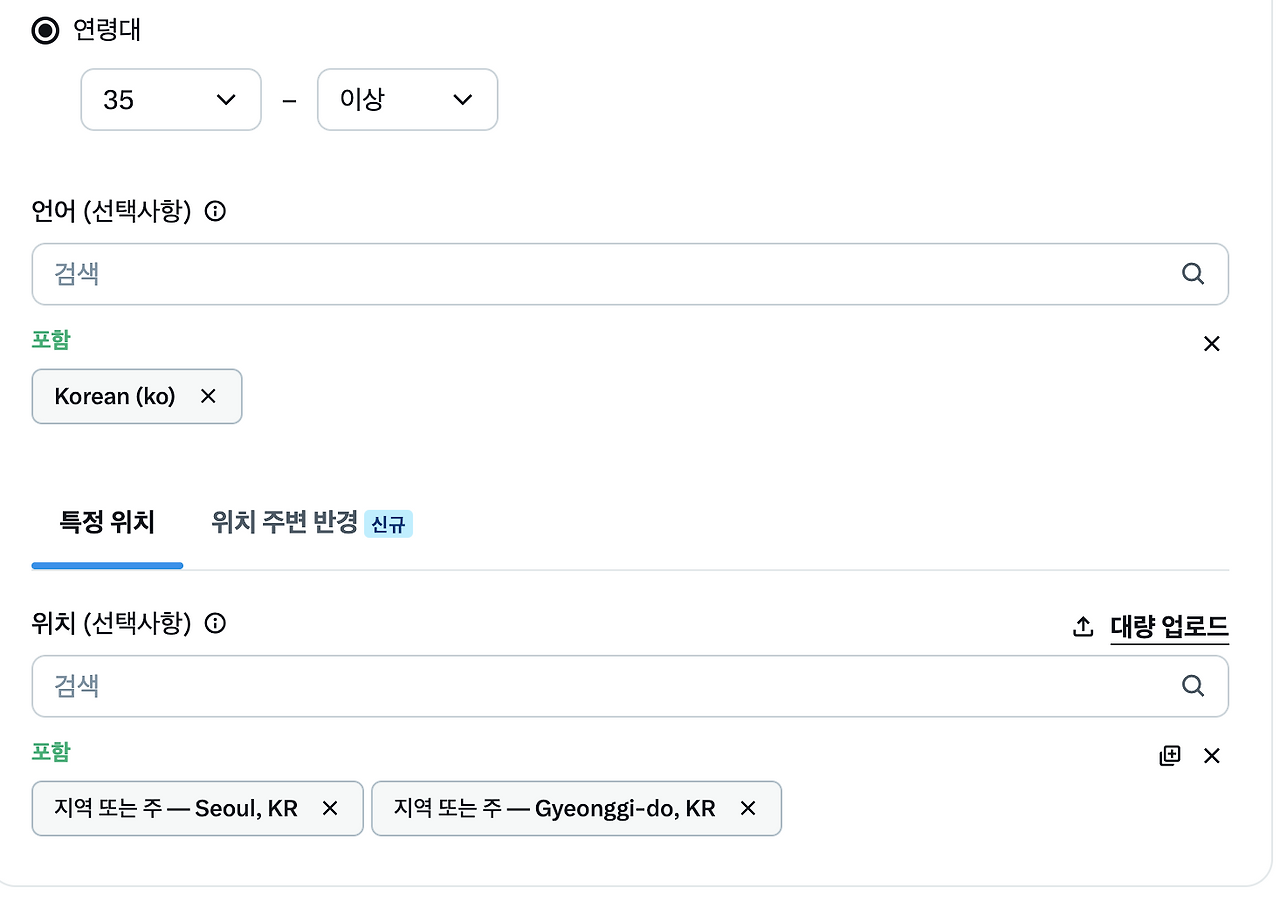Click the 대량 업로드 link
The image size is (1280, 908).
[x=1169, y=625]
